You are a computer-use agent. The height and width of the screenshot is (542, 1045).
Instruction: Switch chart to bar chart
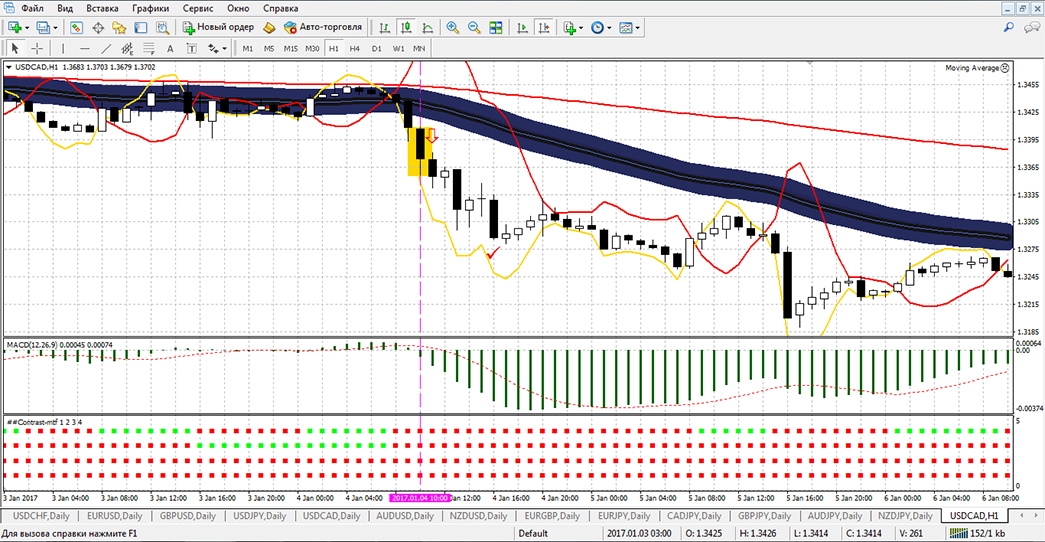[x=385, y=27]
